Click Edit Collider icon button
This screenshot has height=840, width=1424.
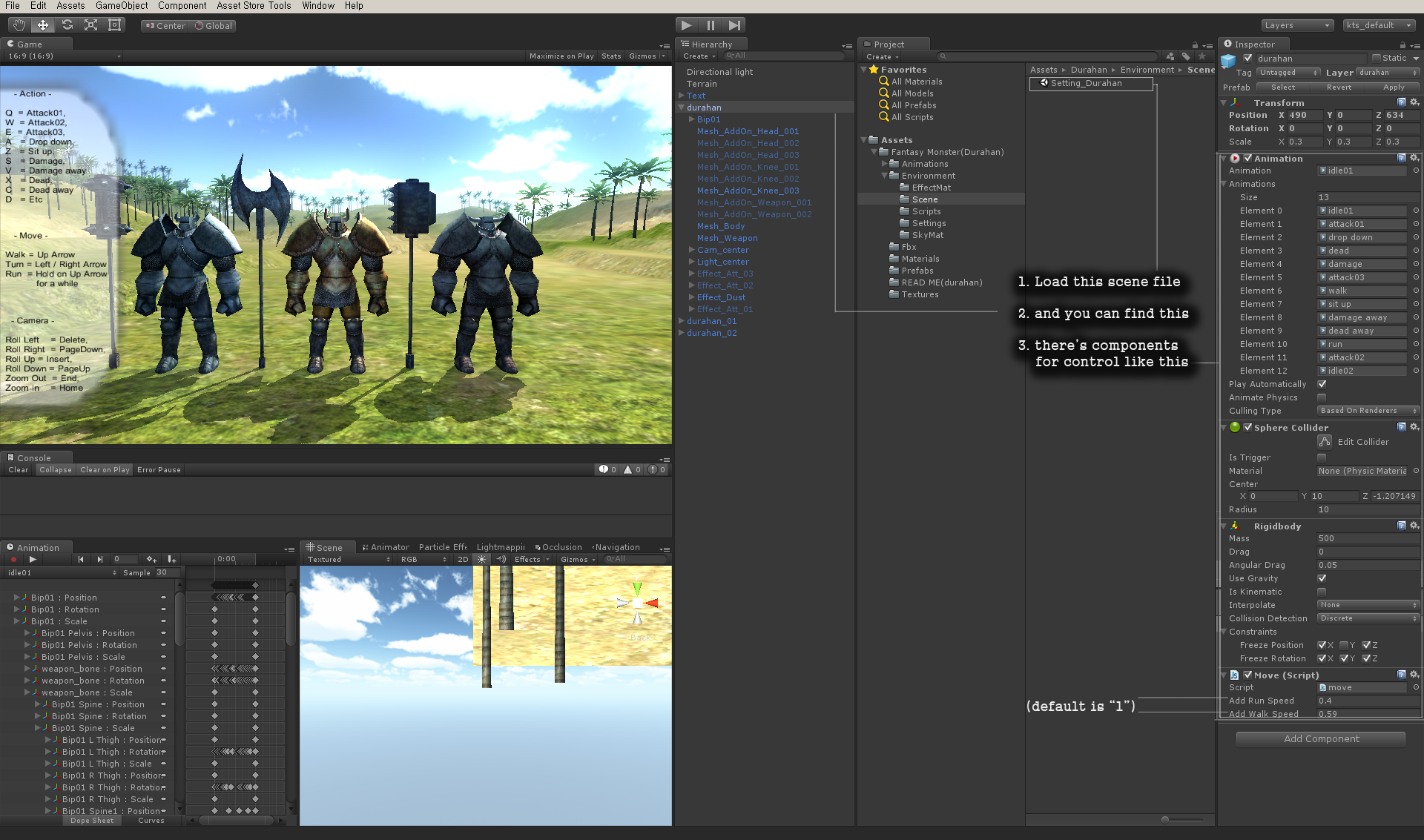coord(1324,441)
